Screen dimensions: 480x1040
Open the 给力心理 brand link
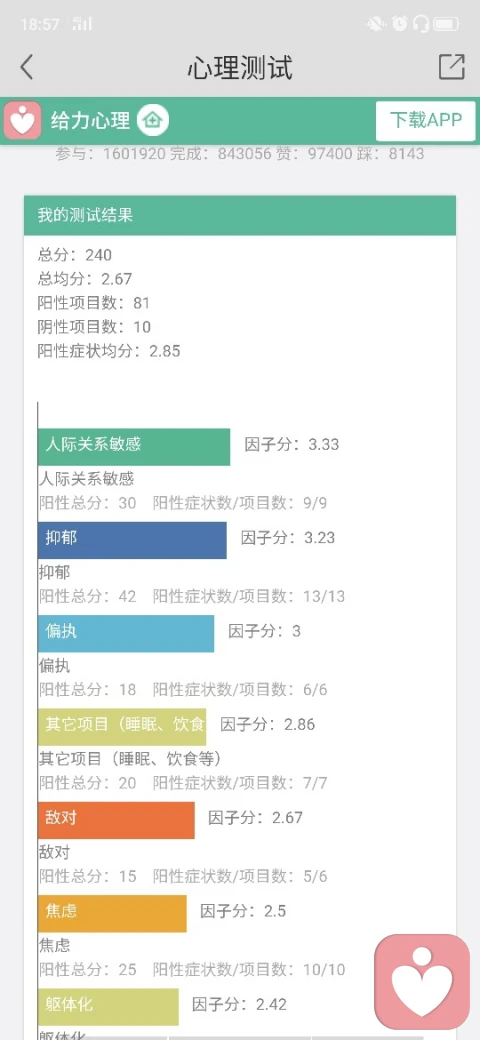[91, 121]
